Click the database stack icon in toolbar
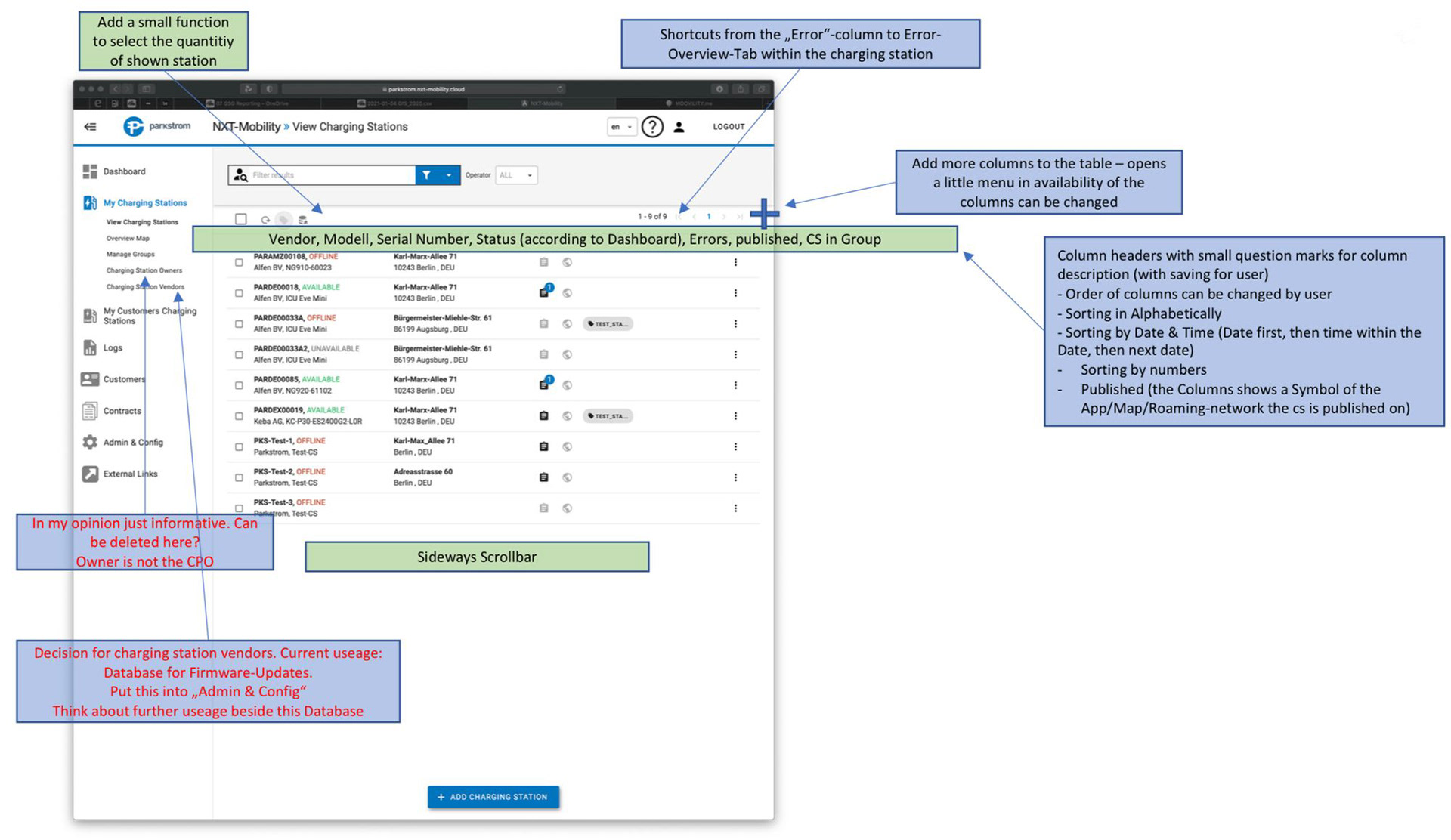This screenshot has height=840, width=1451. 302,220
